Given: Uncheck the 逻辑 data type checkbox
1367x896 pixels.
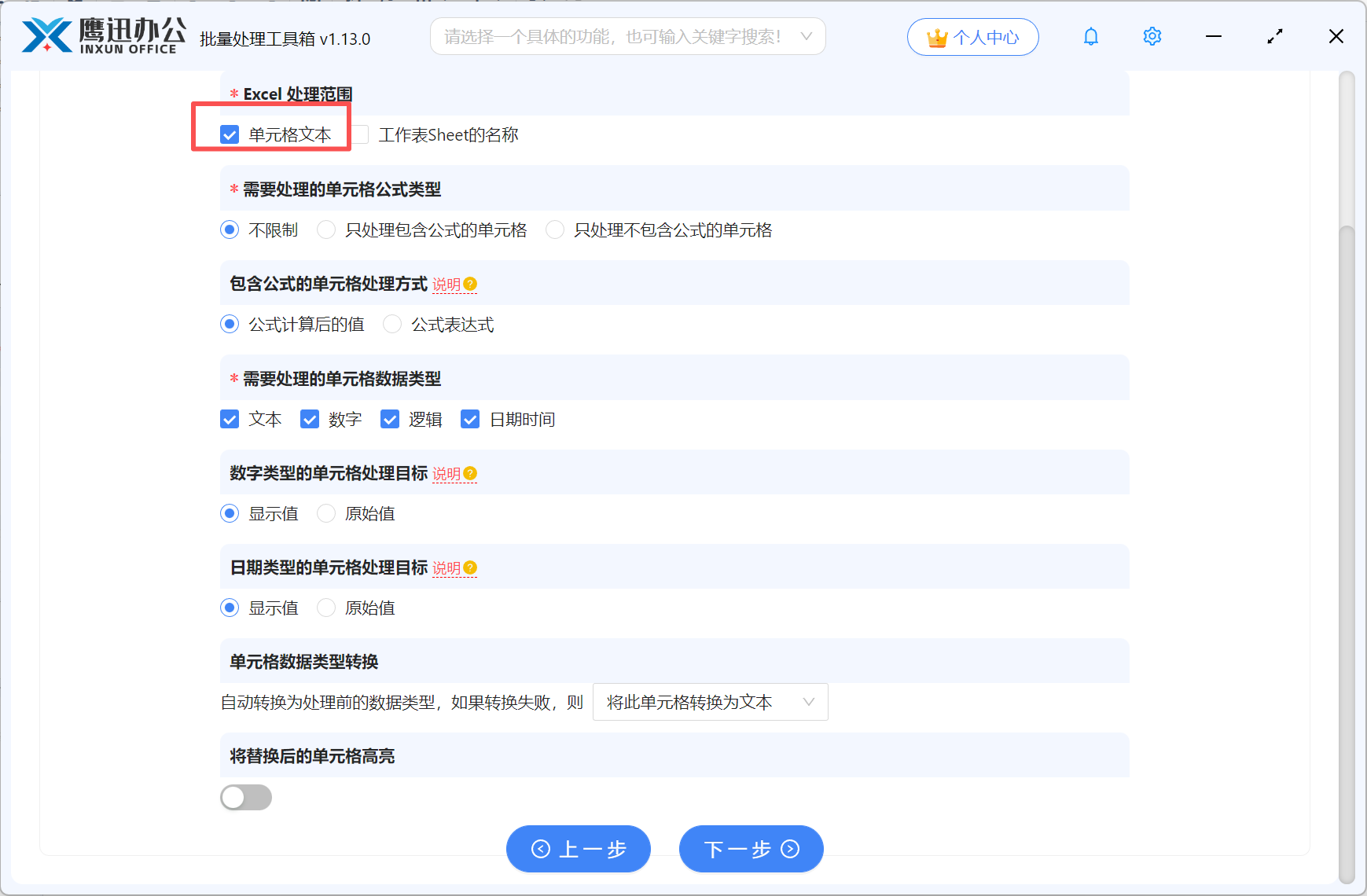Looking at the screenshot, I should pyautogui.click(x=390, y=419).
